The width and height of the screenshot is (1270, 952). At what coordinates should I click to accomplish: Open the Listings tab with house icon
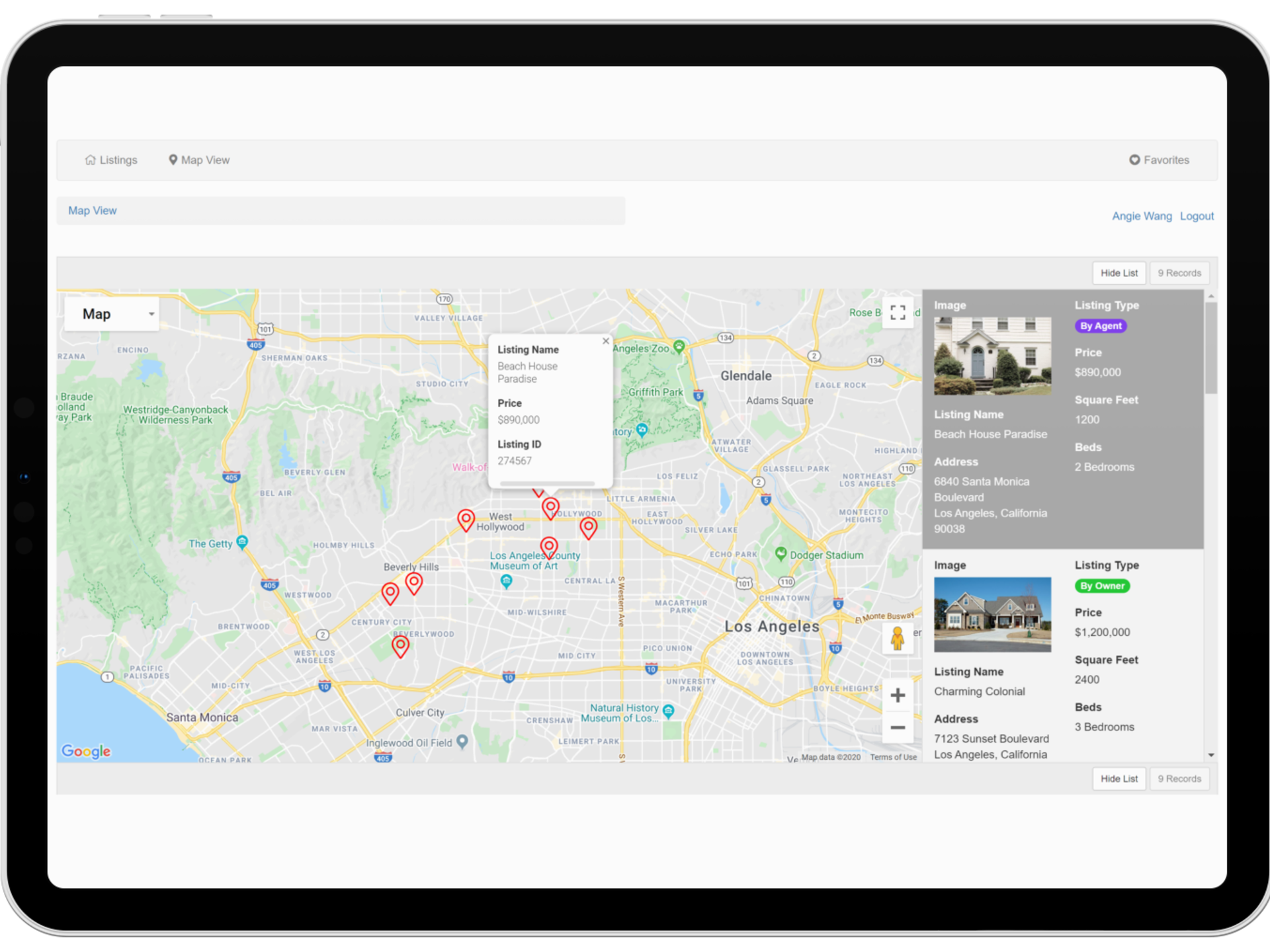point(111,160)
